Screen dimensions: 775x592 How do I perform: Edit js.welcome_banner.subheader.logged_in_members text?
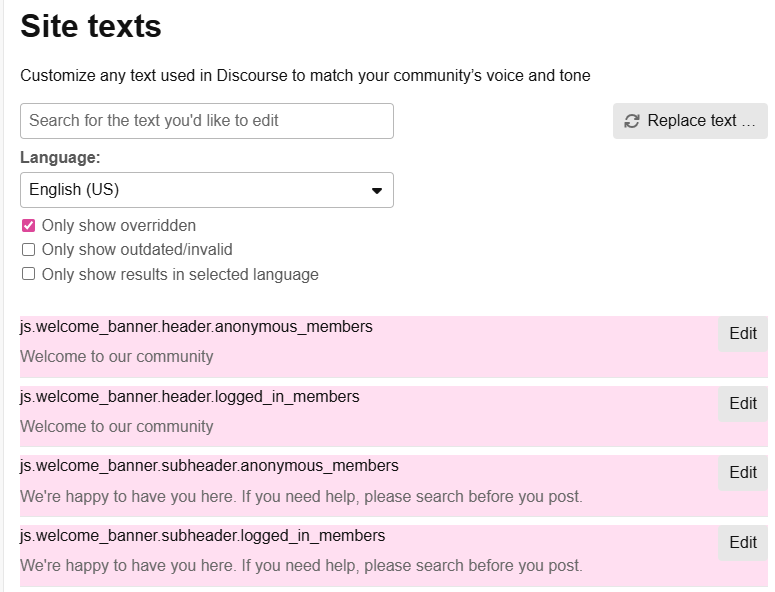click(x=743, y=543)
